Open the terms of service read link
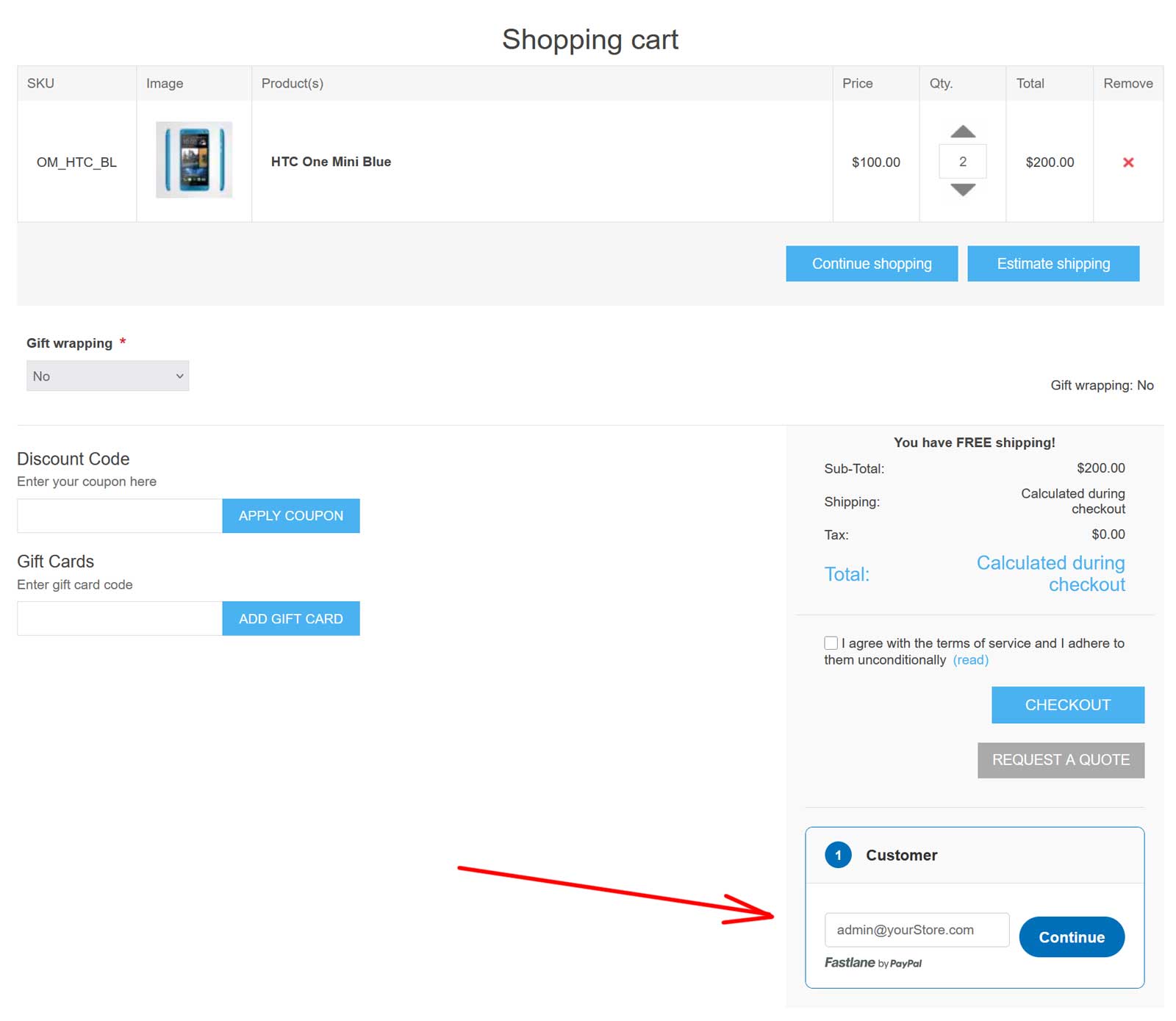Image resolution: width=1176 pixels, height=1021 pixels. (970, 659)
